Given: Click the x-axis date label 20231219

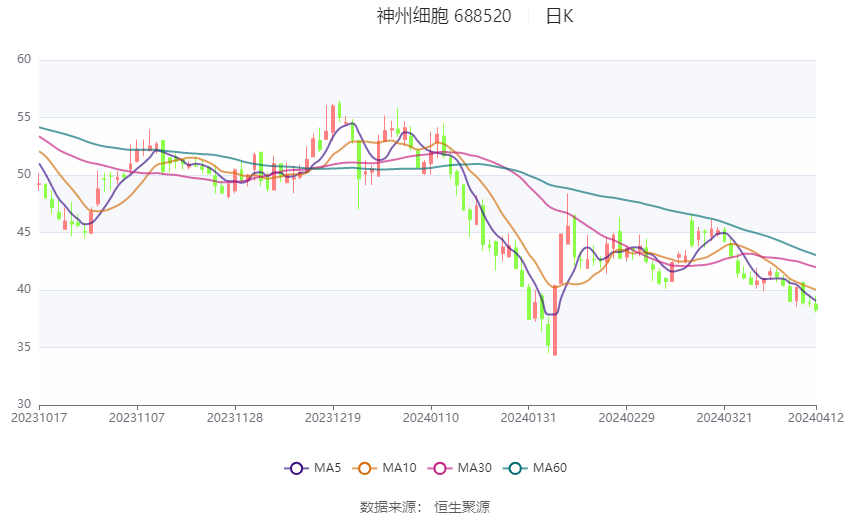Looking at the screenshot, I should (x=333, y=418).
